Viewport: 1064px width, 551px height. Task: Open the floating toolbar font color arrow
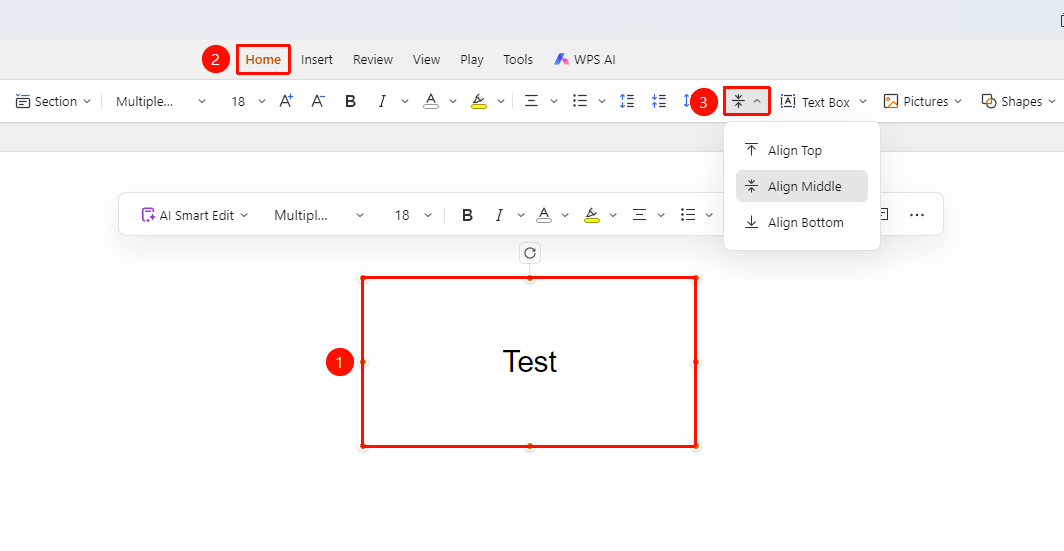point(566,215)
